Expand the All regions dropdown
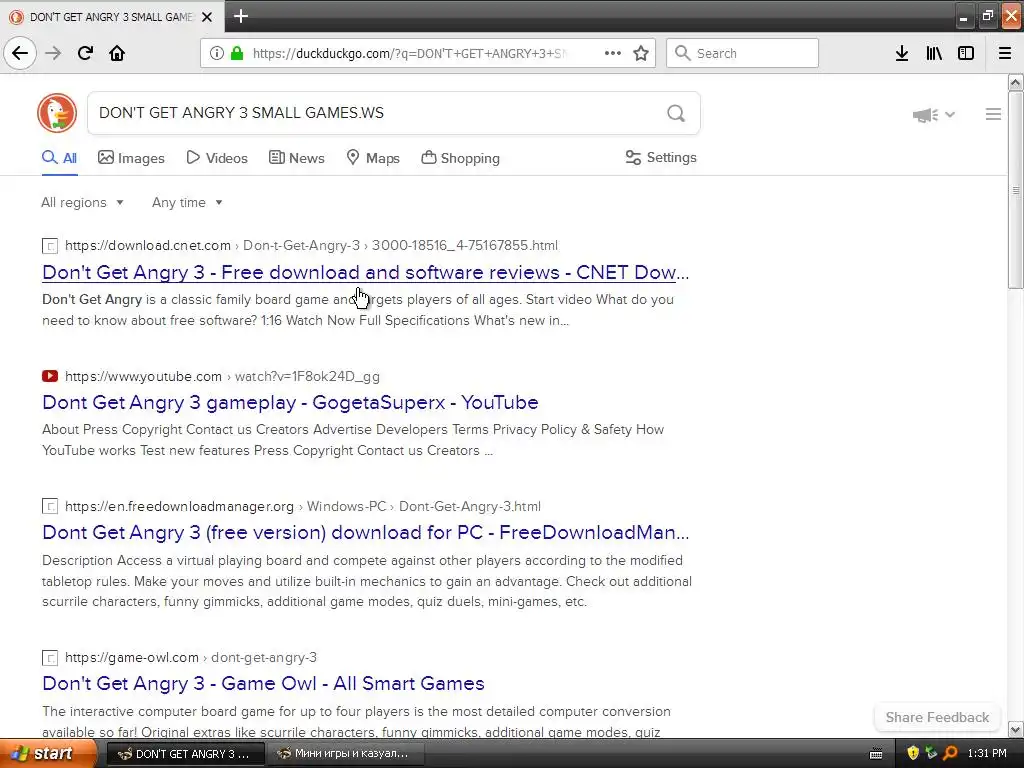 tap(82, 202)
